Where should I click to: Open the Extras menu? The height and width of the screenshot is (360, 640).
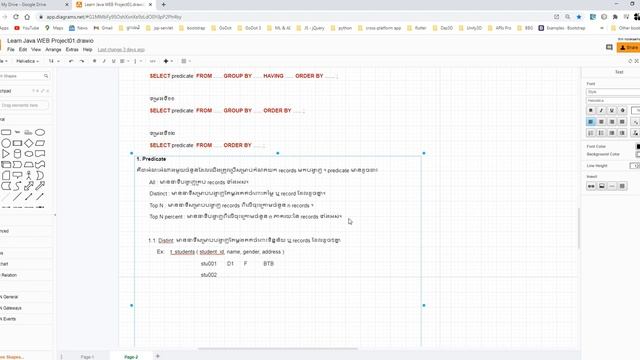[x=72, y=49]
